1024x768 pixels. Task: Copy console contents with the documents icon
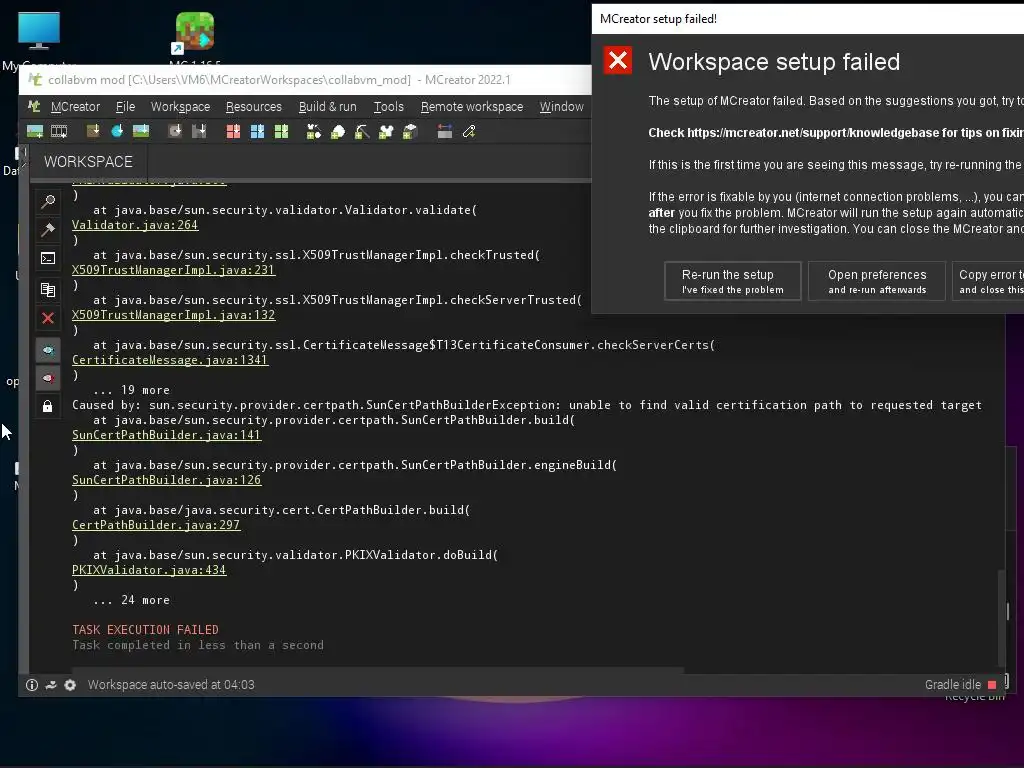coord(48,289)
